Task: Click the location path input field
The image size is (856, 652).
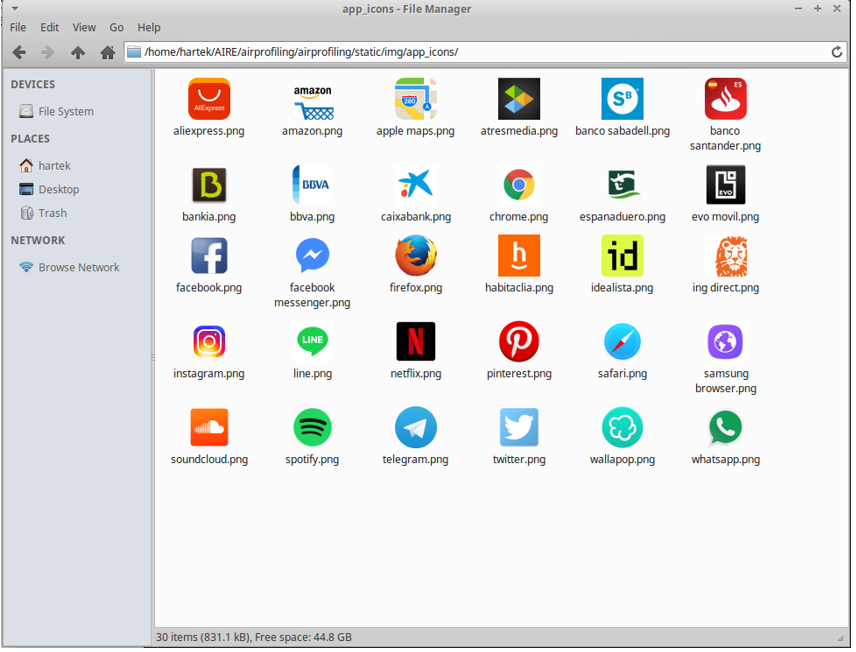Action: 480,52
